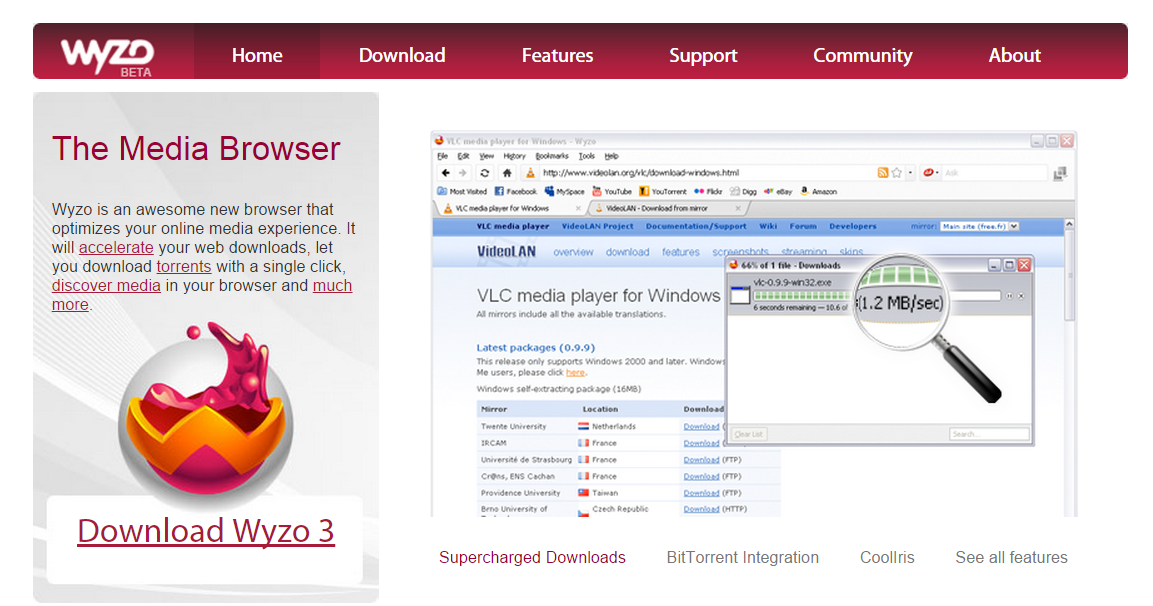Open the Features nav item

point(557,55)
